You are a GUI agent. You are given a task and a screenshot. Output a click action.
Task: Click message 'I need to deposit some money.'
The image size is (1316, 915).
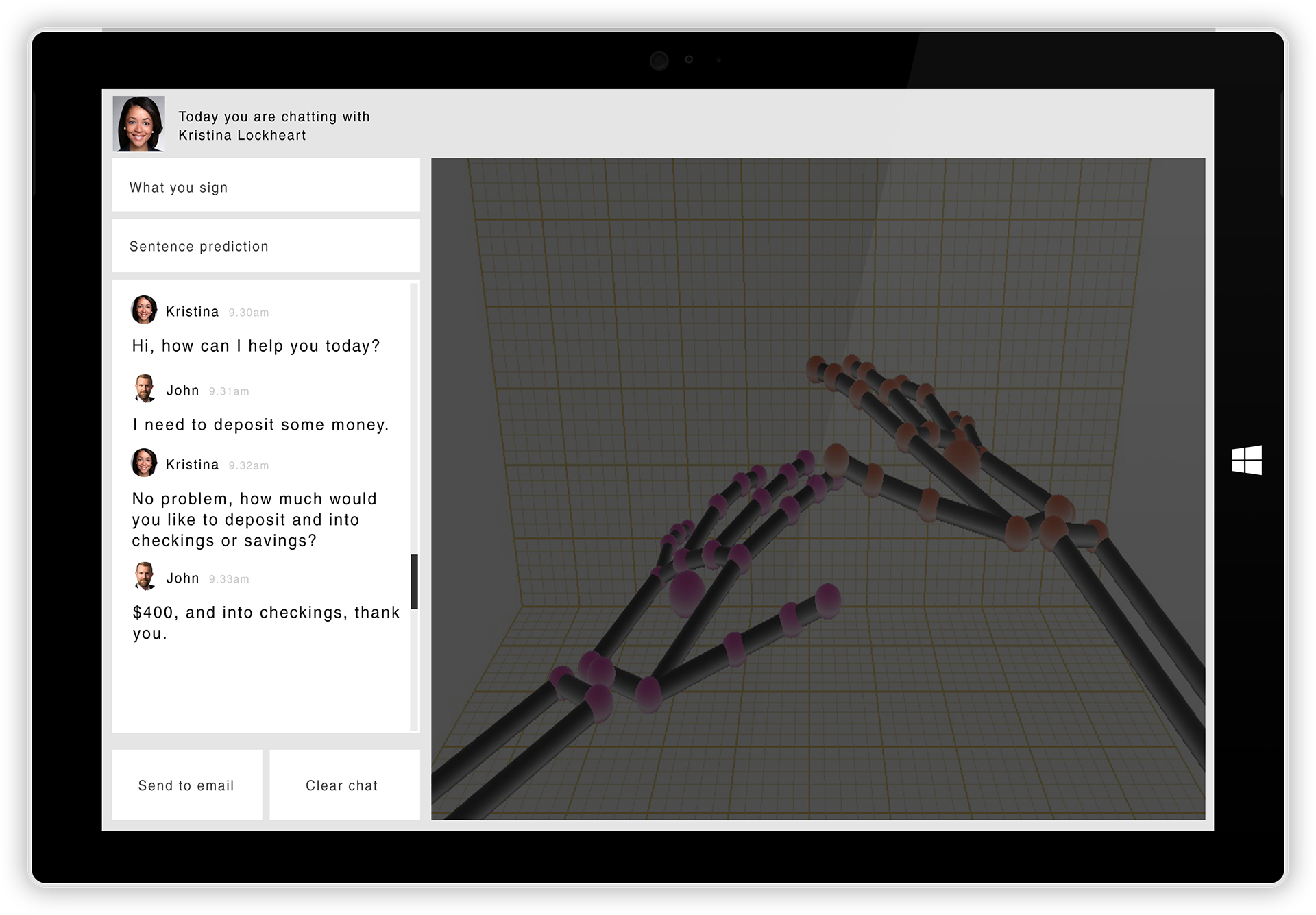click(x=260, y=425)
